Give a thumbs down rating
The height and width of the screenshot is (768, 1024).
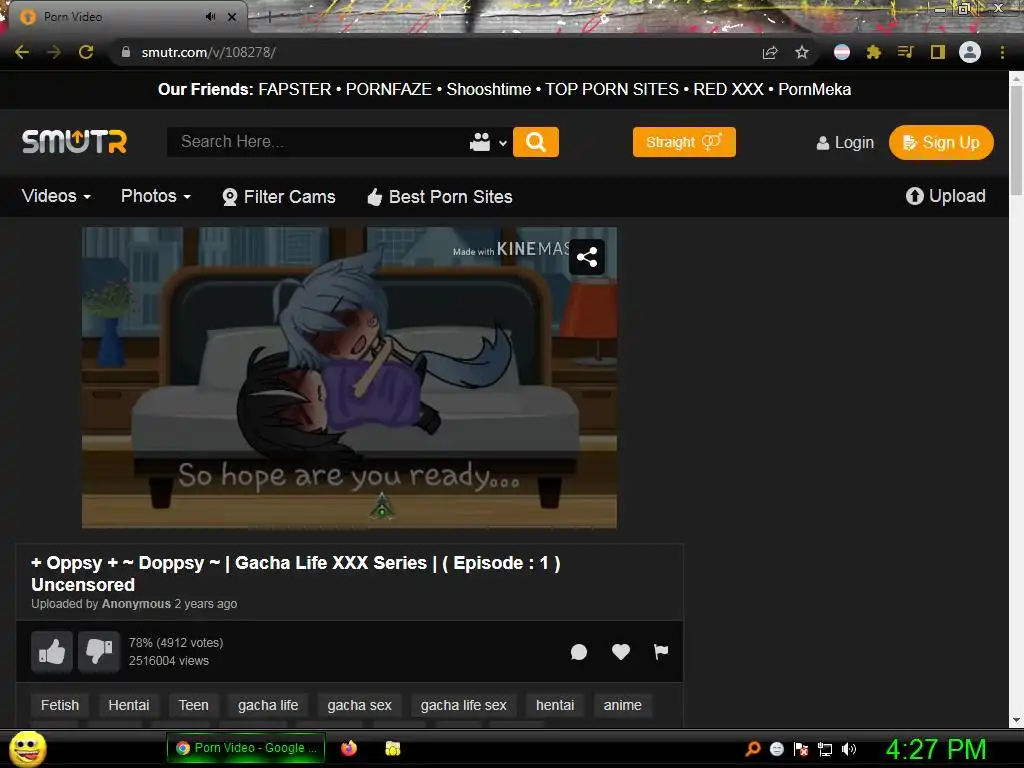tap(99, 651)
